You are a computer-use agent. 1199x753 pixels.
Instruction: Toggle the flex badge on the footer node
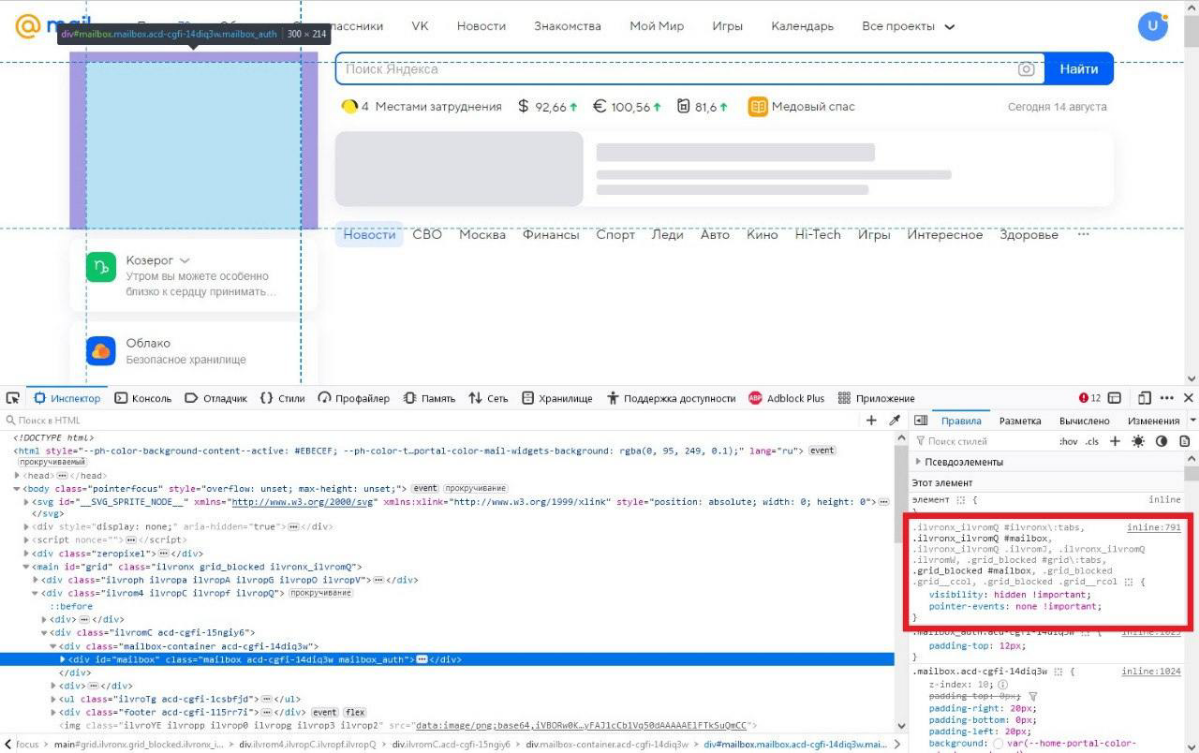[354, 712]
